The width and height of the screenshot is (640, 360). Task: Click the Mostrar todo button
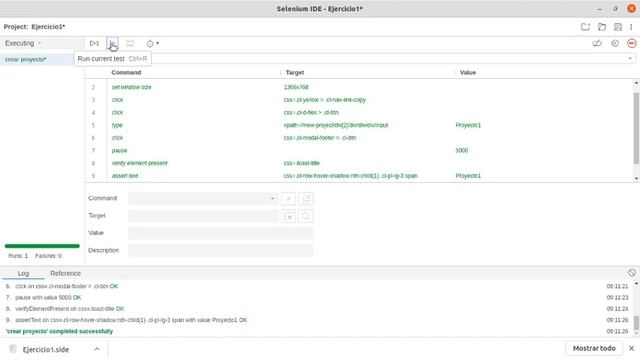[x=594, y=348]
